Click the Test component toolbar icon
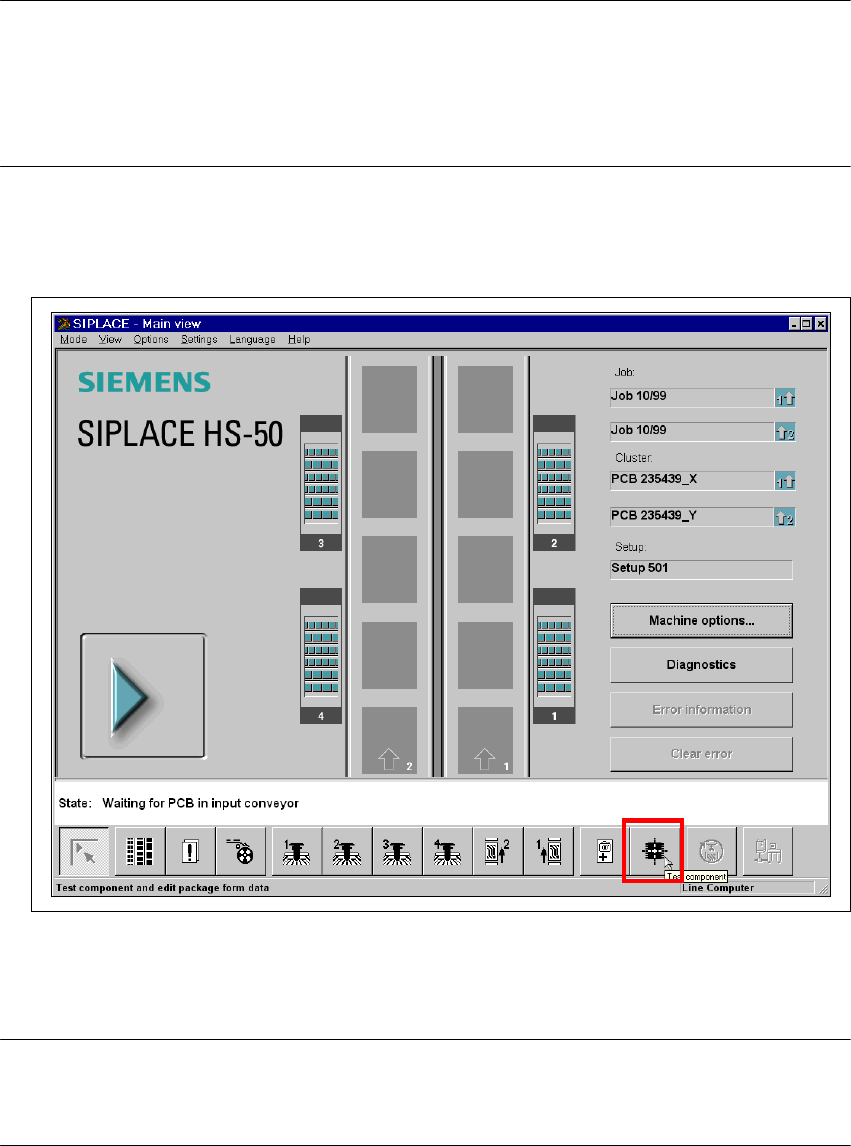The height and width of the screenshot is (1146, 851). pos(655,851)
